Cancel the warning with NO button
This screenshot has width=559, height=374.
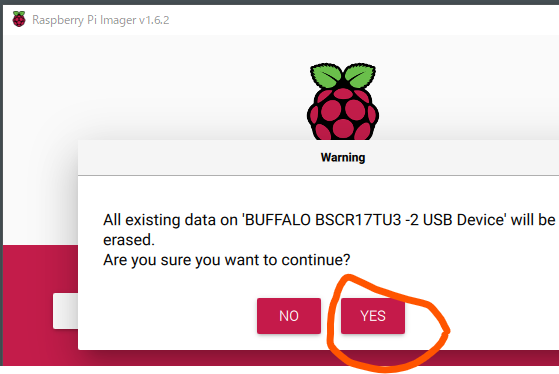(x=289, y=316)
